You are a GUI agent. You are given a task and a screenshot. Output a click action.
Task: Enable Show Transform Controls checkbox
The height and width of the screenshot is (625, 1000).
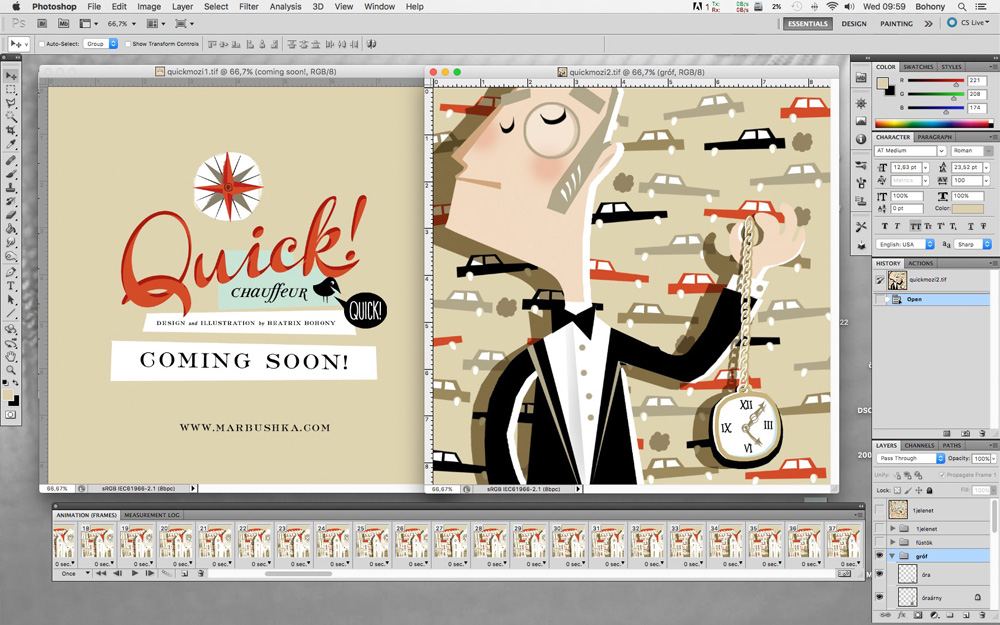(x=128, y=44)
